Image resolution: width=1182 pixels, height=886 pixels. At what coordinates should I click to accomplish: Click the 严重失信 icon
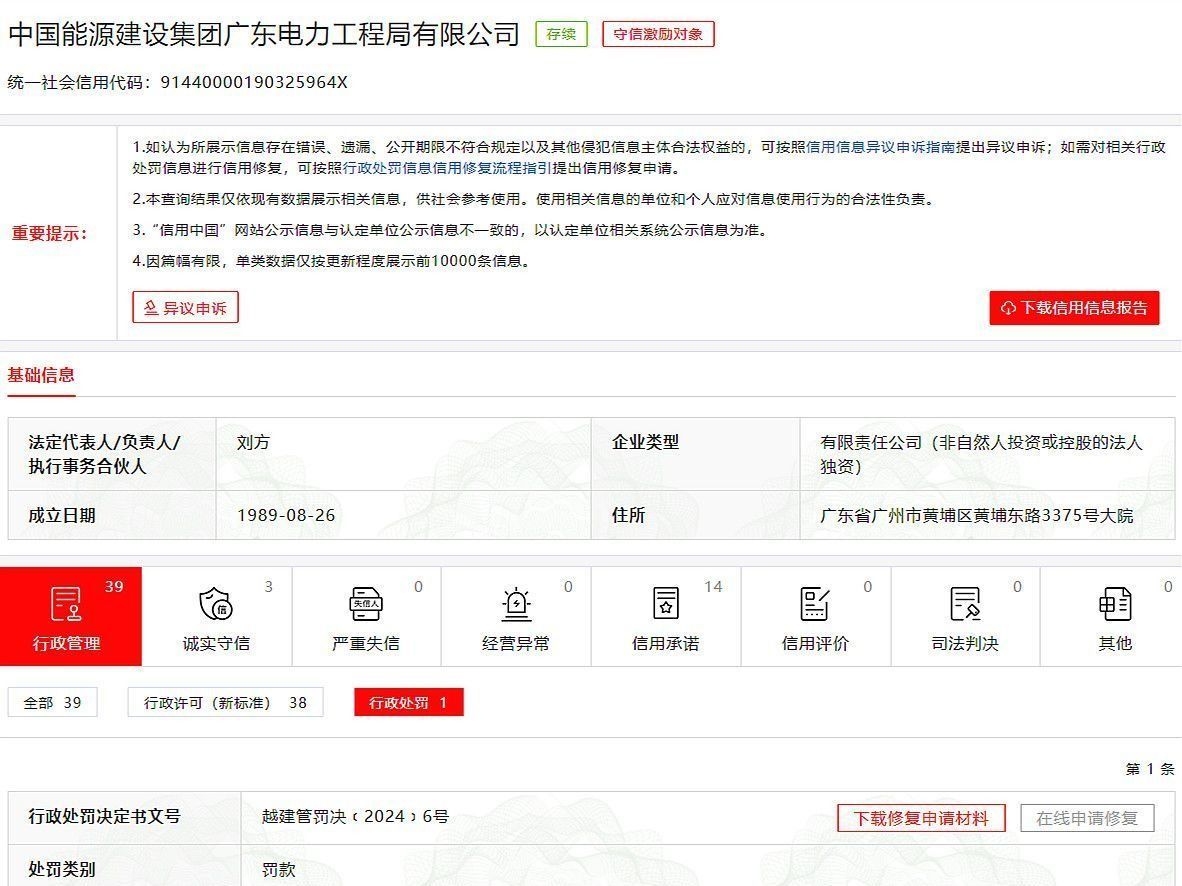(x=366, y=604)
